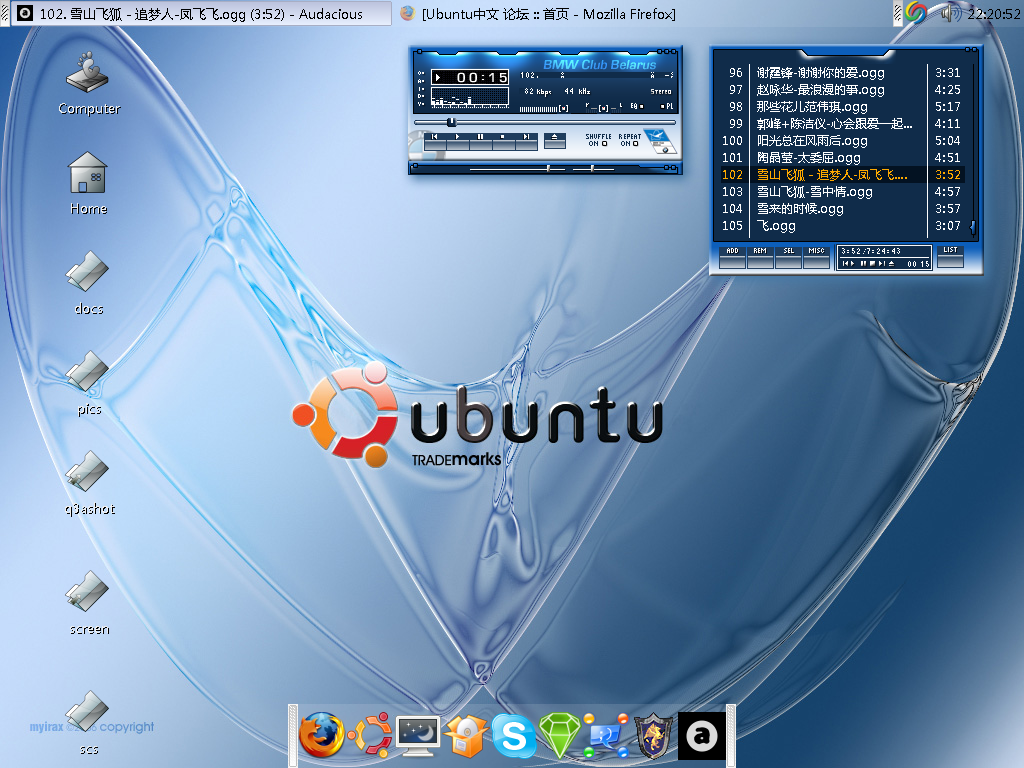Select playlist track 100 阳光总在风雨后.ogg
The width and height of the screenshot is (1024, 768).
coord(841,140)
